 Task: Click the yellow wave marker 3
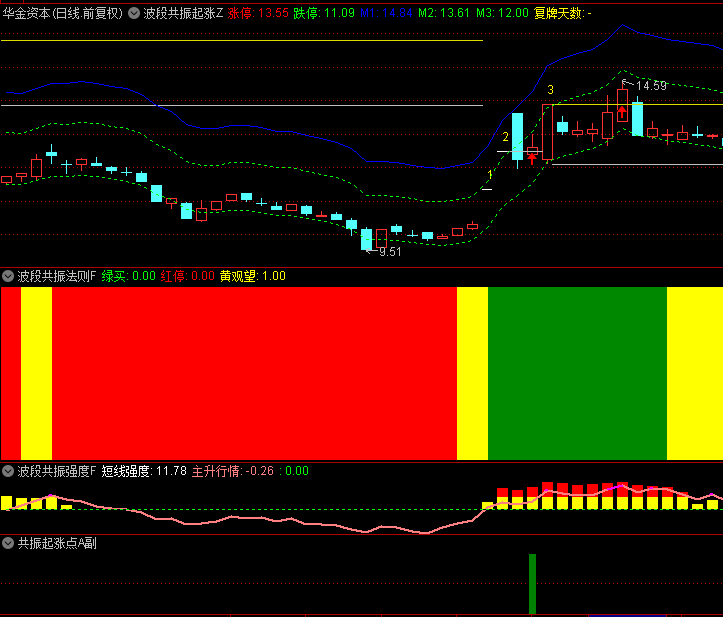(550, 89)
